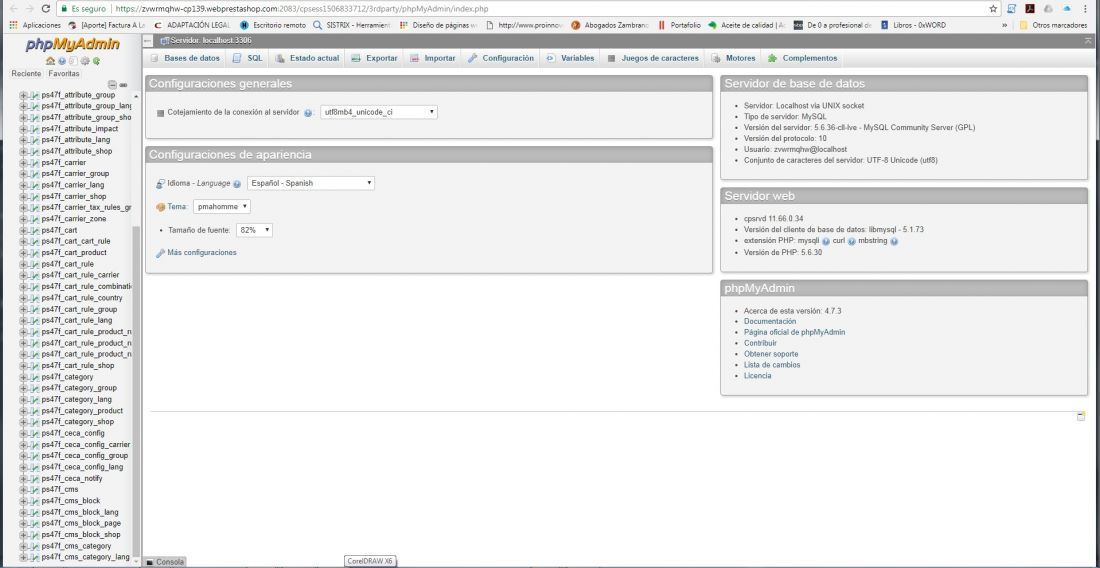Open the Configuración tab

point(501,58)
